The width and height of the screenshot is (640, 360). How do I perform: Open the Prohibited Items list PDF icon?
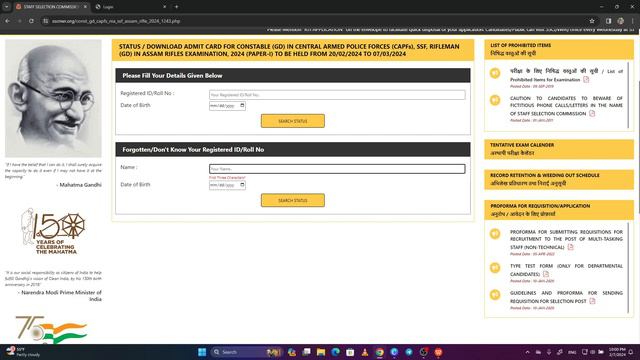point(586,79)
